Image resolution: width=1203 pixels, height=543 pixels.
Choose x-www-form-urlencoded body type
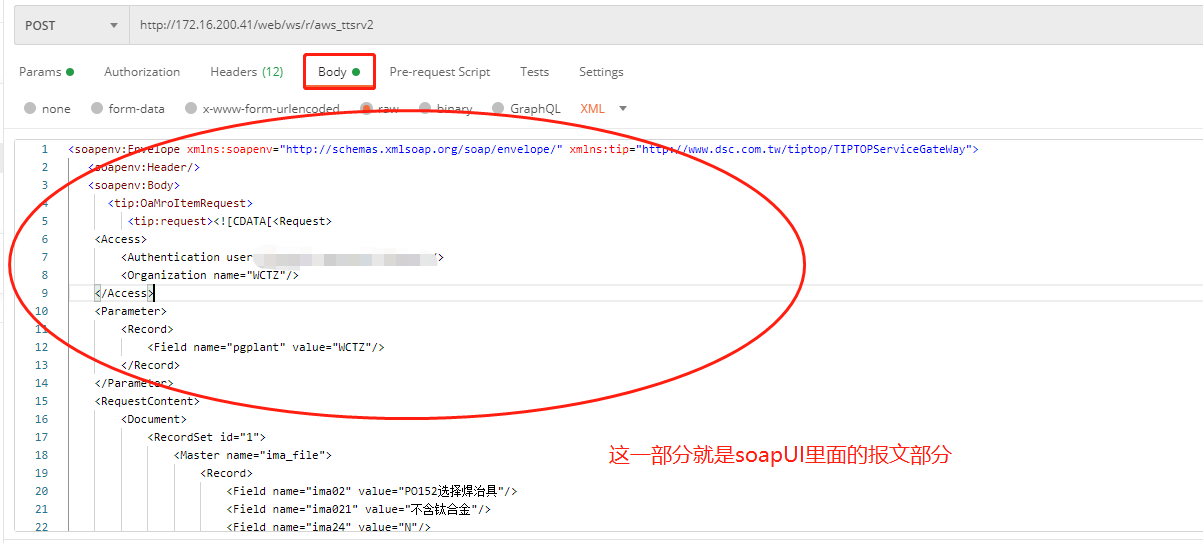point(262,109)
